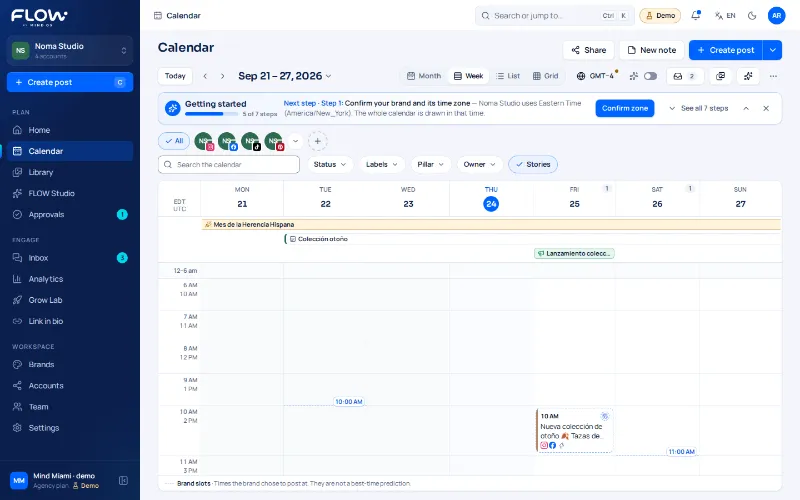Filter by the Pinterest account avatar
This screenshot has height=500, width=800.
click(274, 141)
